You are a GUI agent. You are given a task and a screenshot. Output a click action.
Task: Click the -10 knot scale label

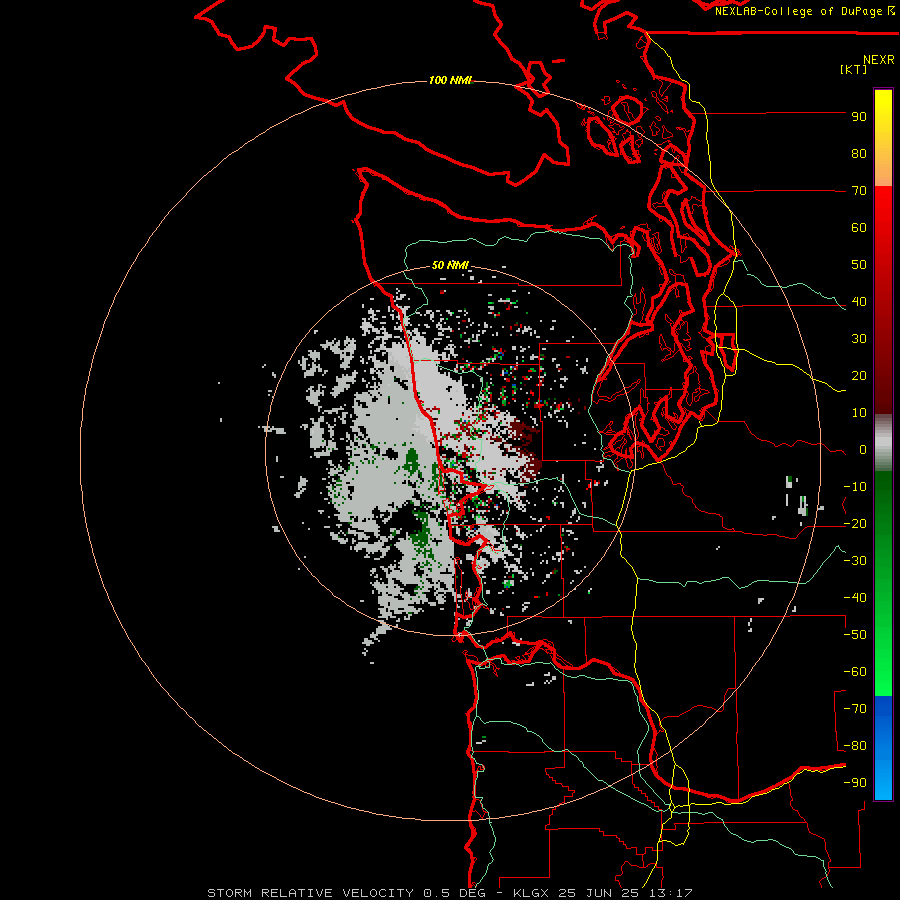[855, 487]
